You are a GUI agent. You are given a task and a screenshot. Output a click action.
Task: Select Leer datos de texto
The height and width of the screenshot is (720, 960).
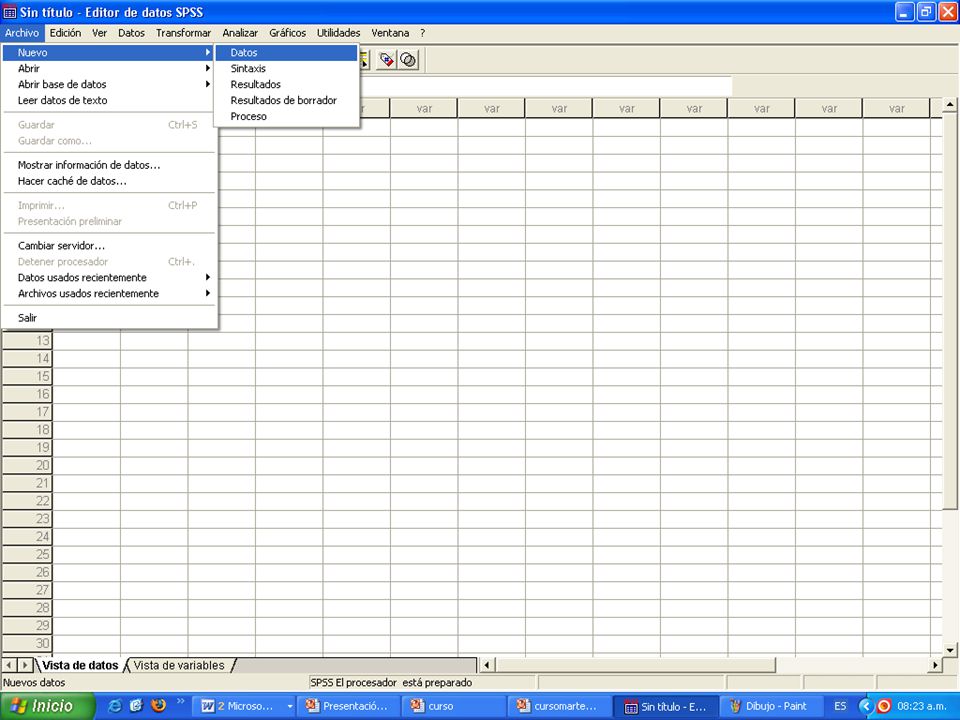[109, 100]
